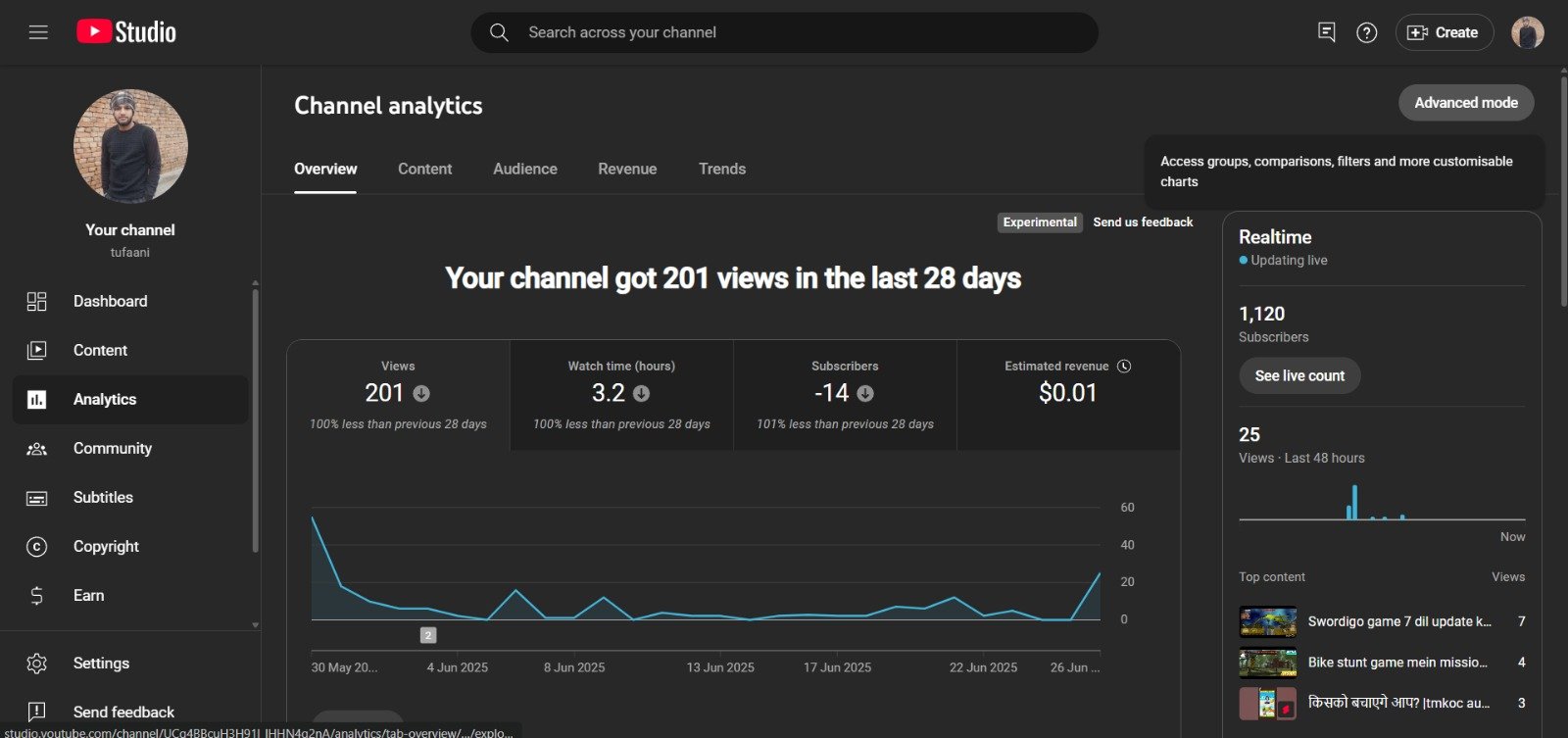Click the Subtitles icon in sidebar
The image size is (1568, 738).
[x=36, y=498]
